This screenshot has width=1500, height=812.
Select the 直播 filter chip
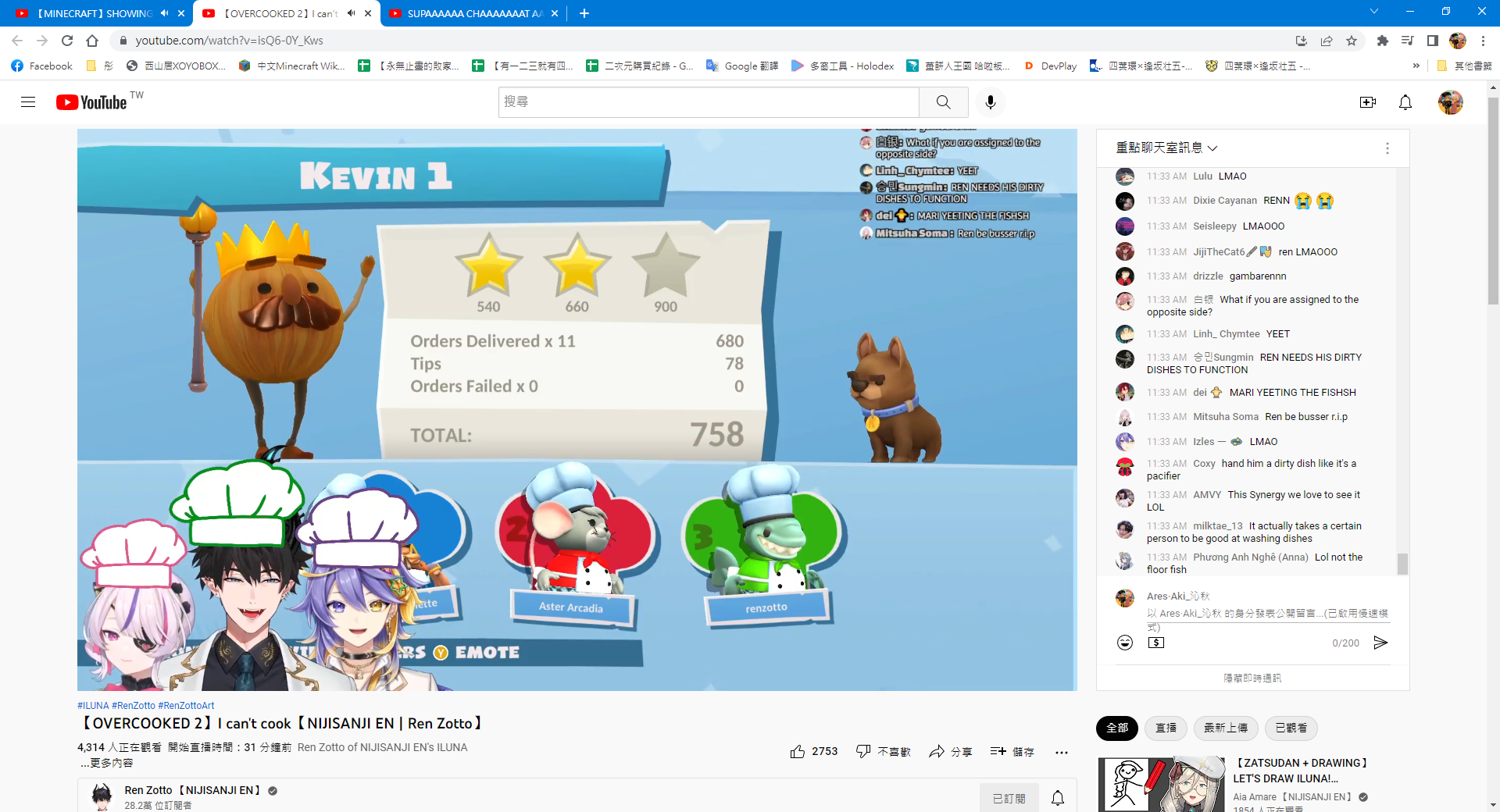pos(1166,728)
